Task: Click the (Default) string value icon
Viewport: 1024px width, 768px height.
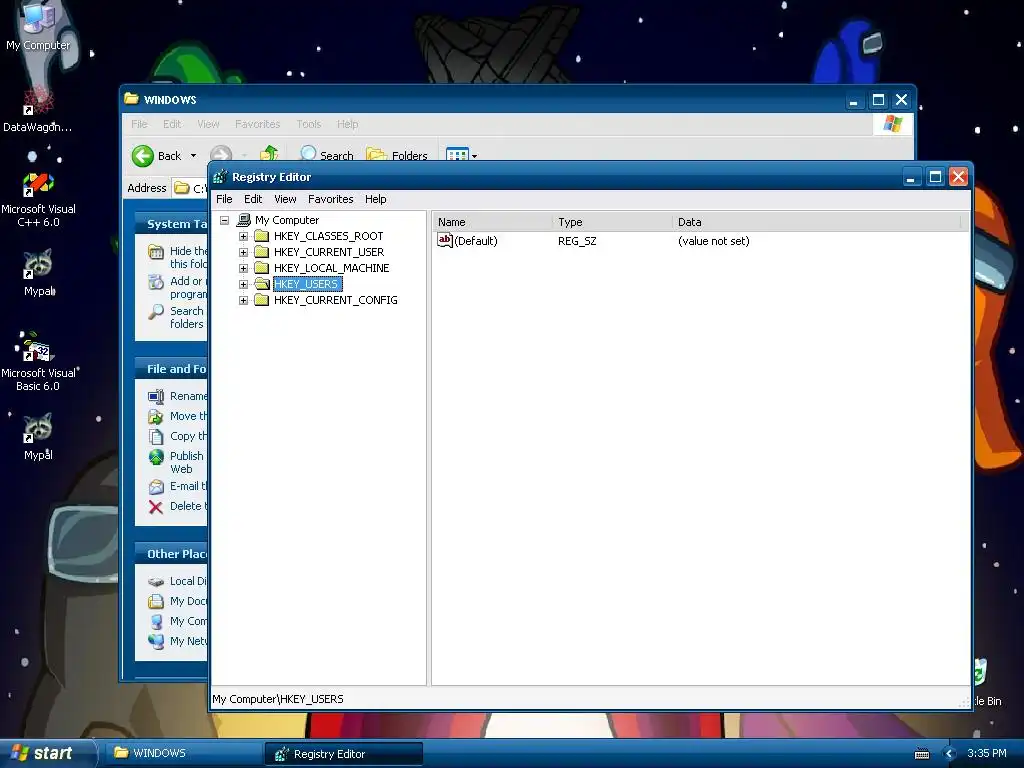Action: tap(445, 240)
